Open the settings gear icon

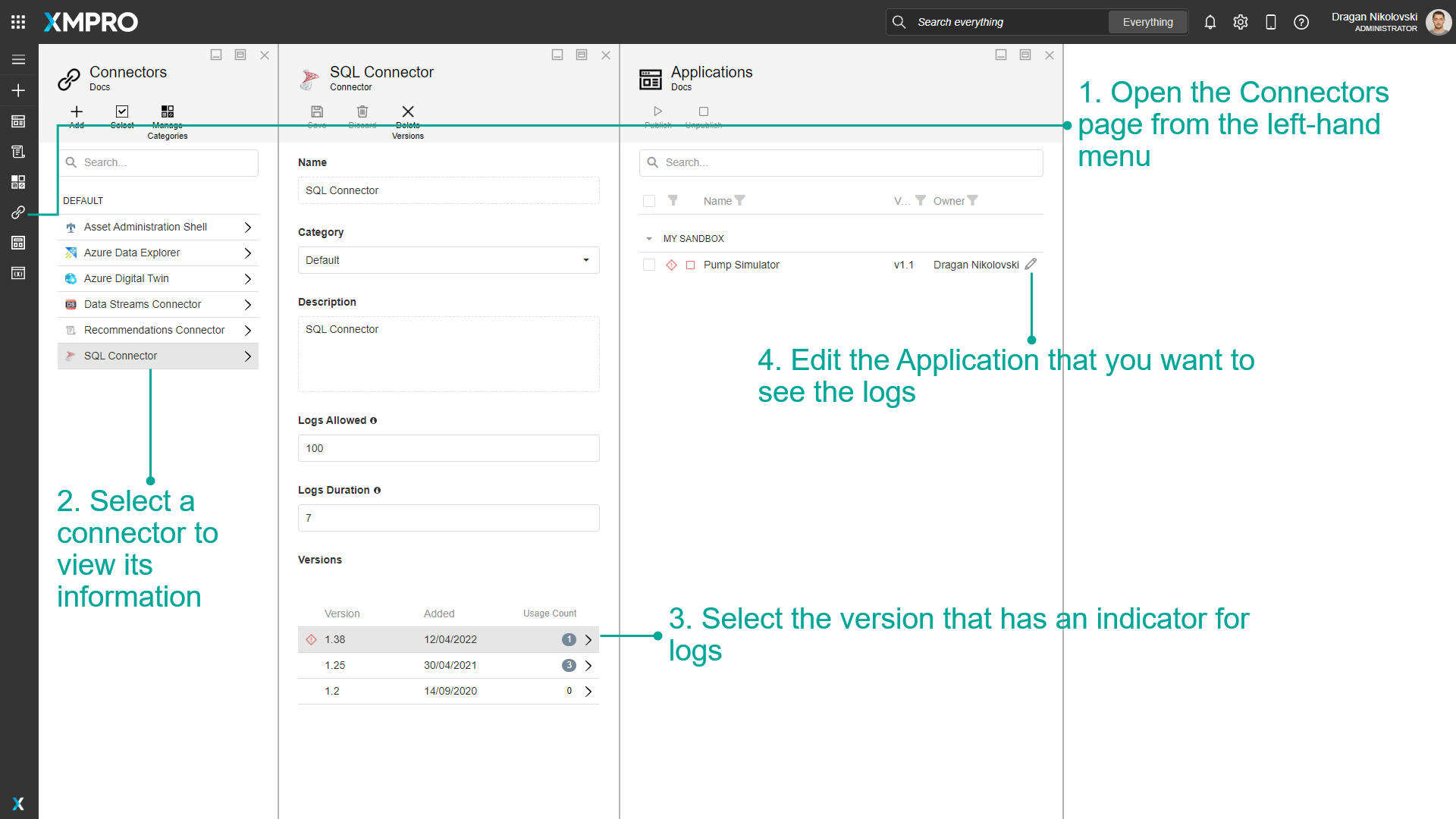point(1241,22)
